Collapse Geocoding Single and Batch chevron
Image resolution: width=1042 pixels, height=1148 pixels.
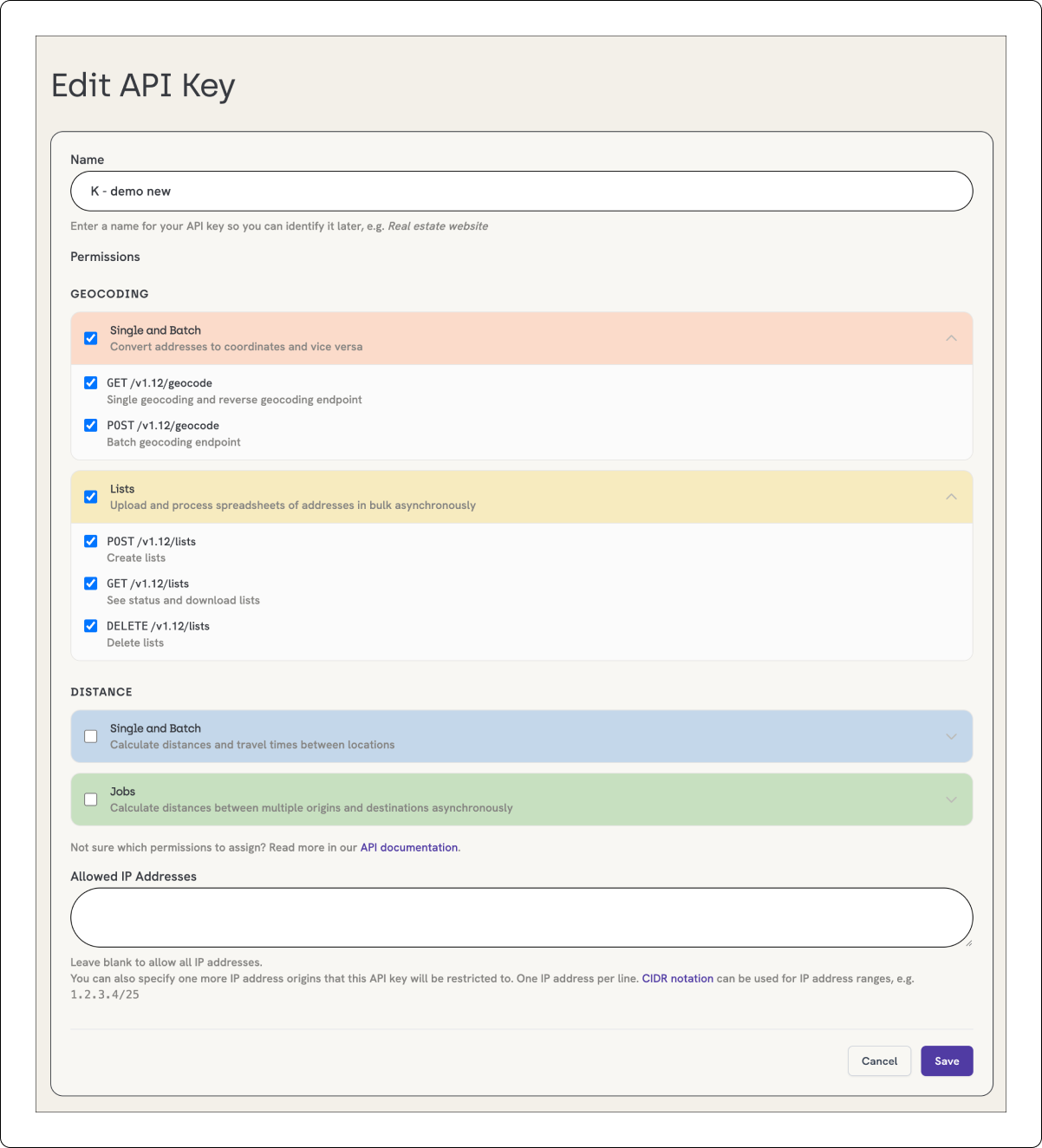[x=951, y=338]
